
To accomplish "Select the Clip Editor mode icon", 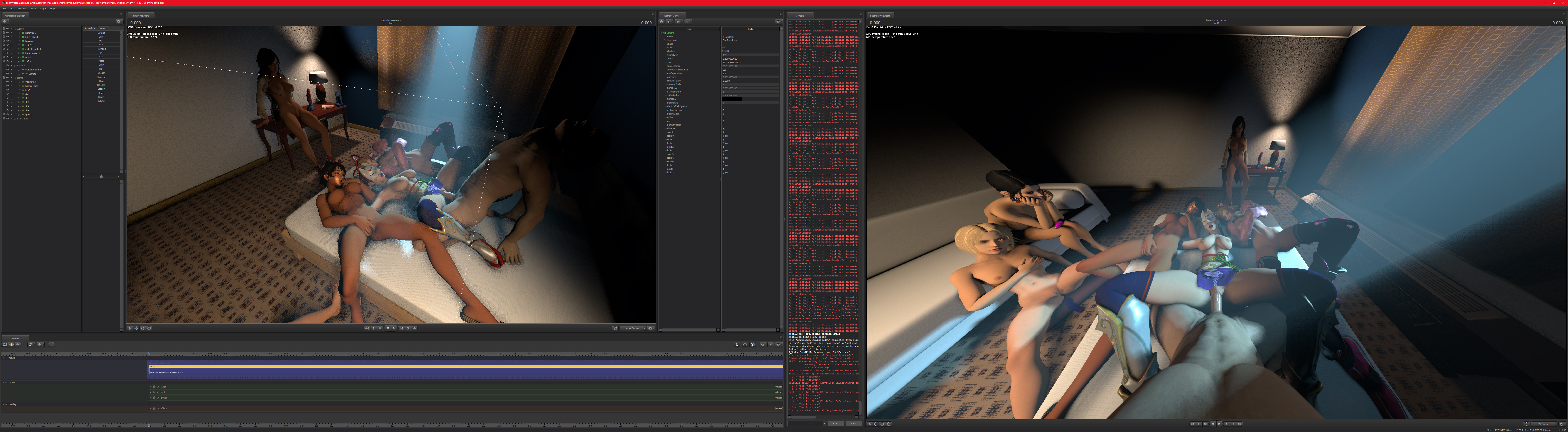I will (5, 344).
